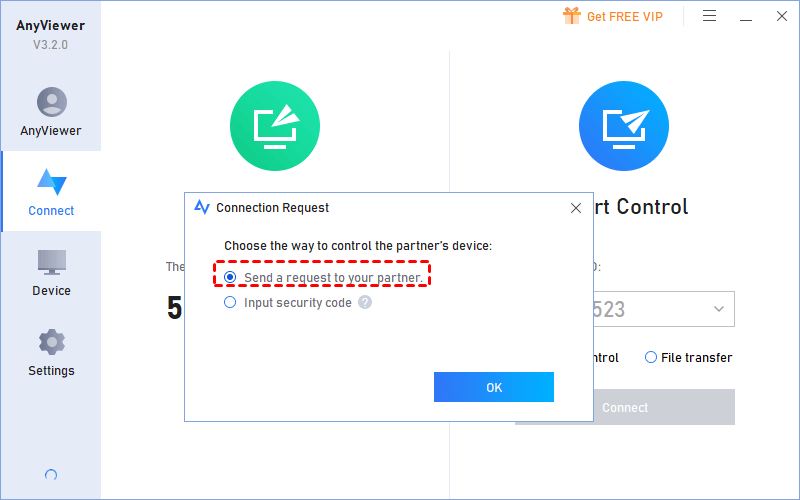Click the help question mark beside security code
800x500 pixels.
pos(365,303)
